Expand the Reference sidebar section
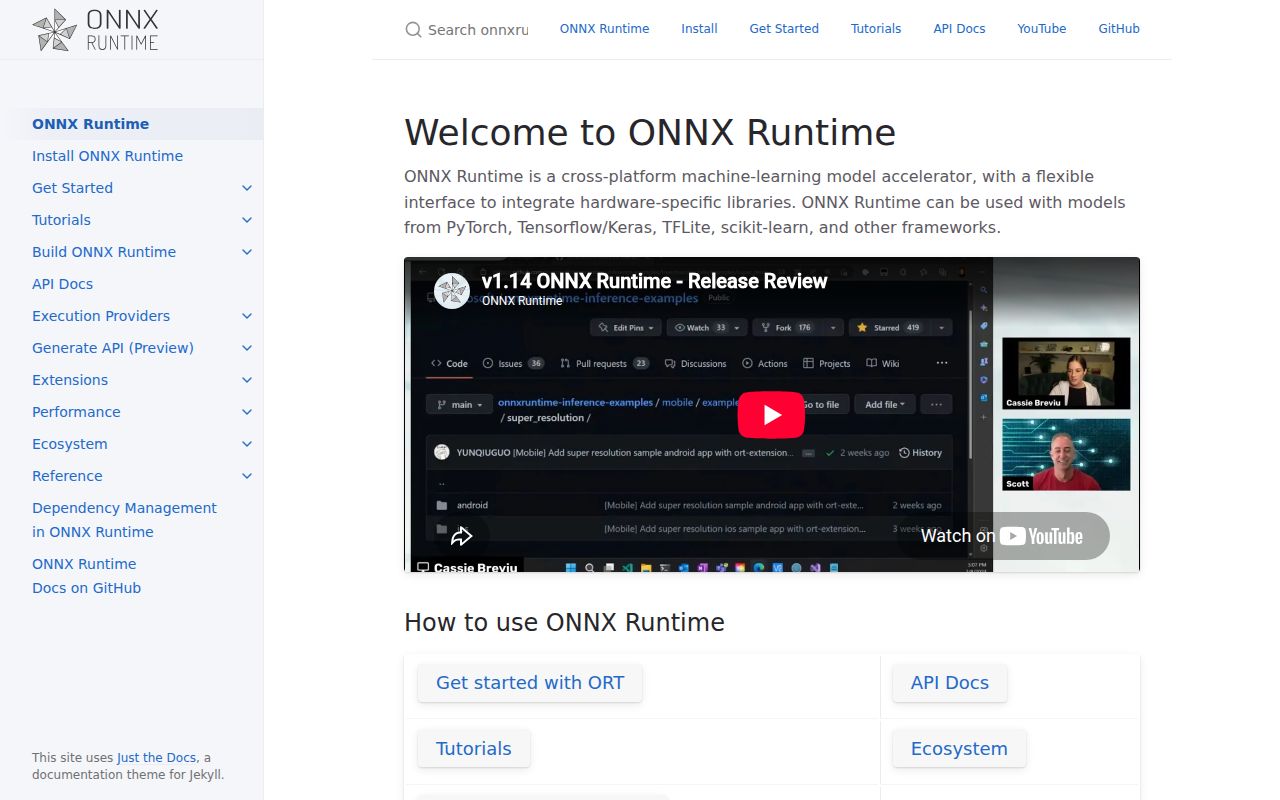 247,476
